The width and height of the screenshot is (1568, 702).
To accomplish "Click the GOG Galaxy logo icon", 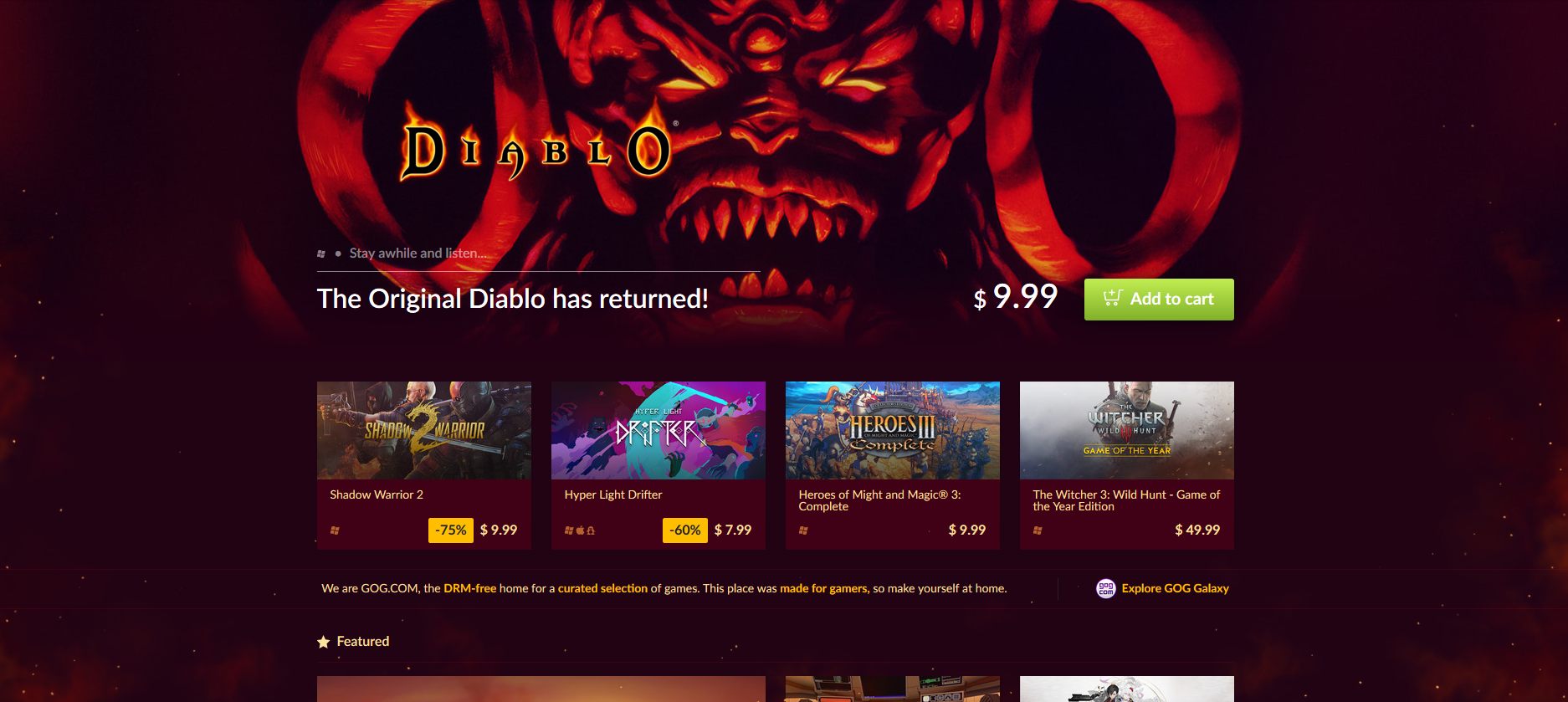I will coord(1105,588).
